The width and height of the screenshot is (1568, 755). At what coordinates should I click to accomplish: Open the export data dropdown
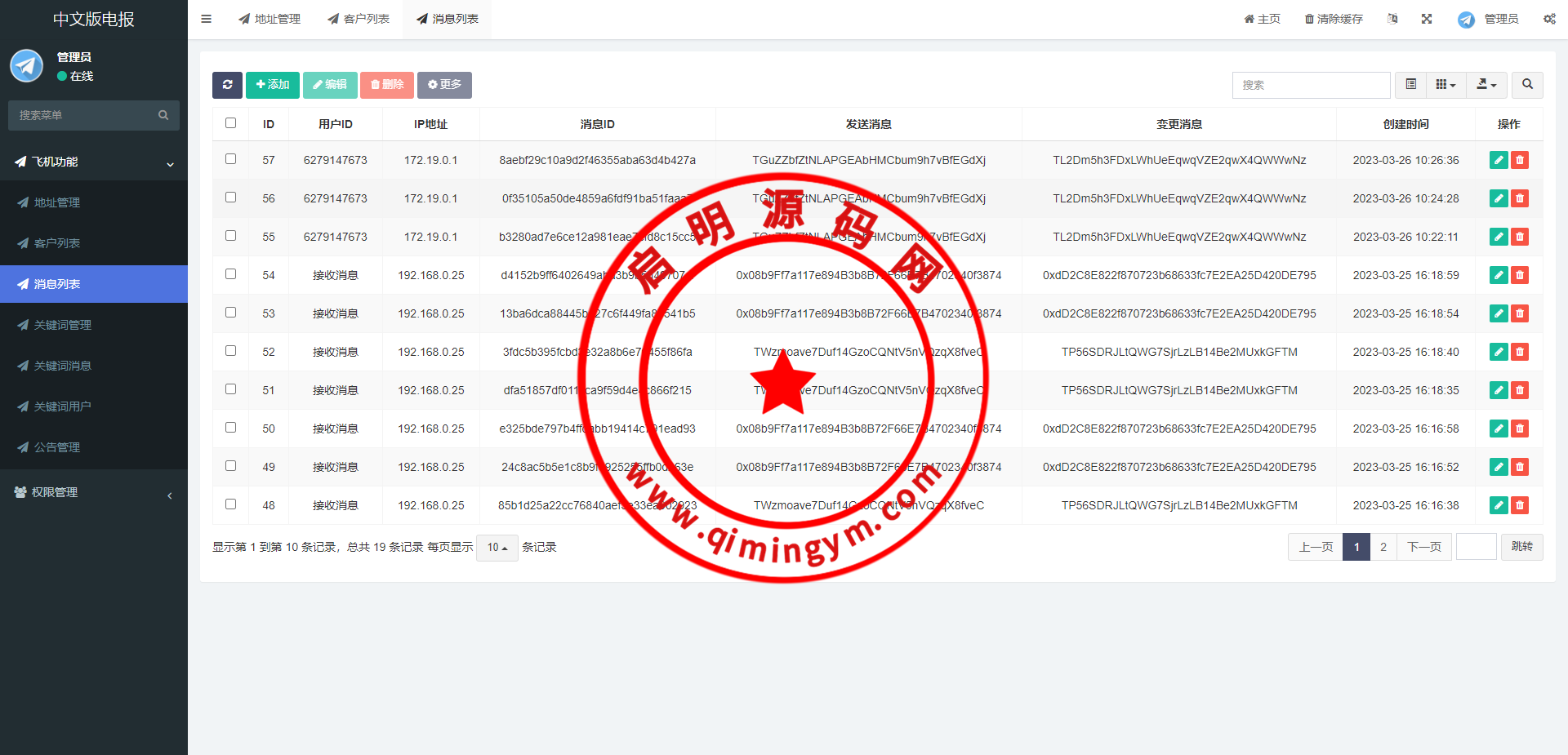(x=1486, y=85)
